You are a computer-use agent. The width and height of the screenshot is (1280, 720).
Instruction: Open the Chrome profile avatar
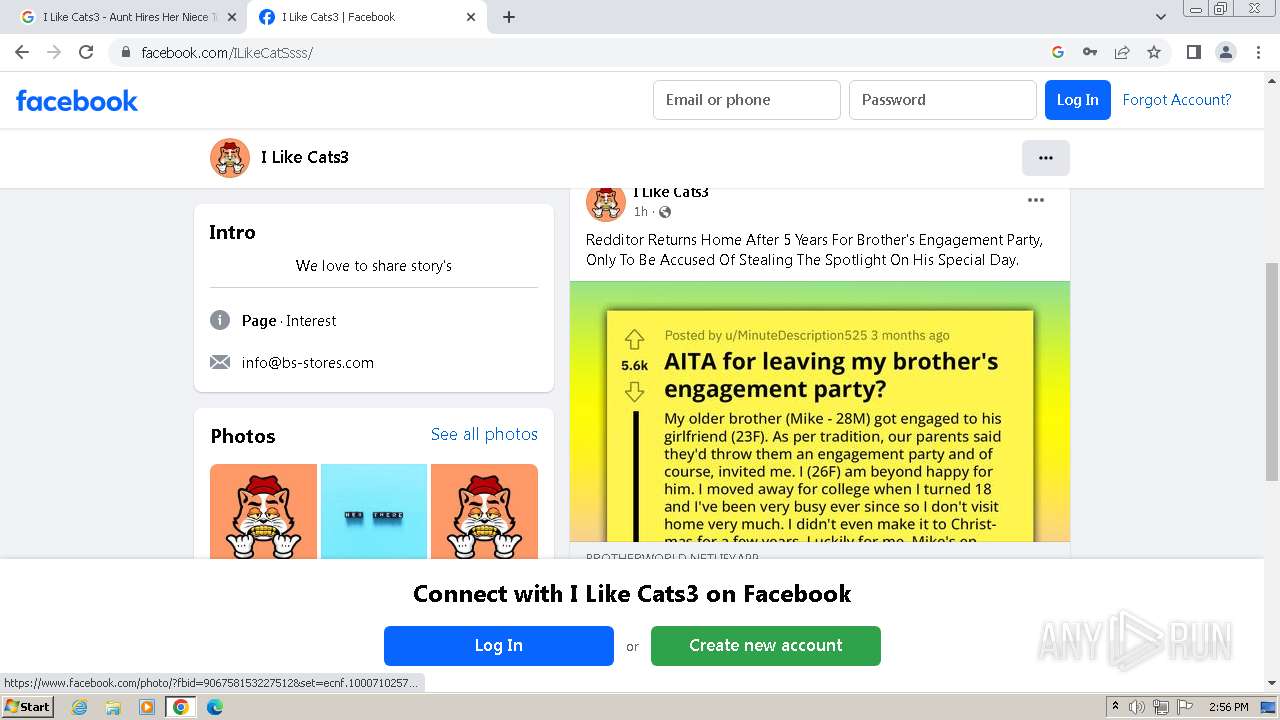[x=1226, y=52]
